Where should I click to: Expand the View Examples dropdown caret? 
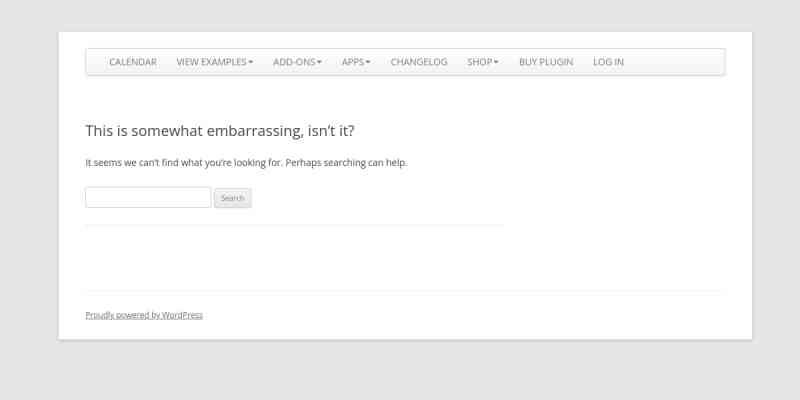coord(251,63)
